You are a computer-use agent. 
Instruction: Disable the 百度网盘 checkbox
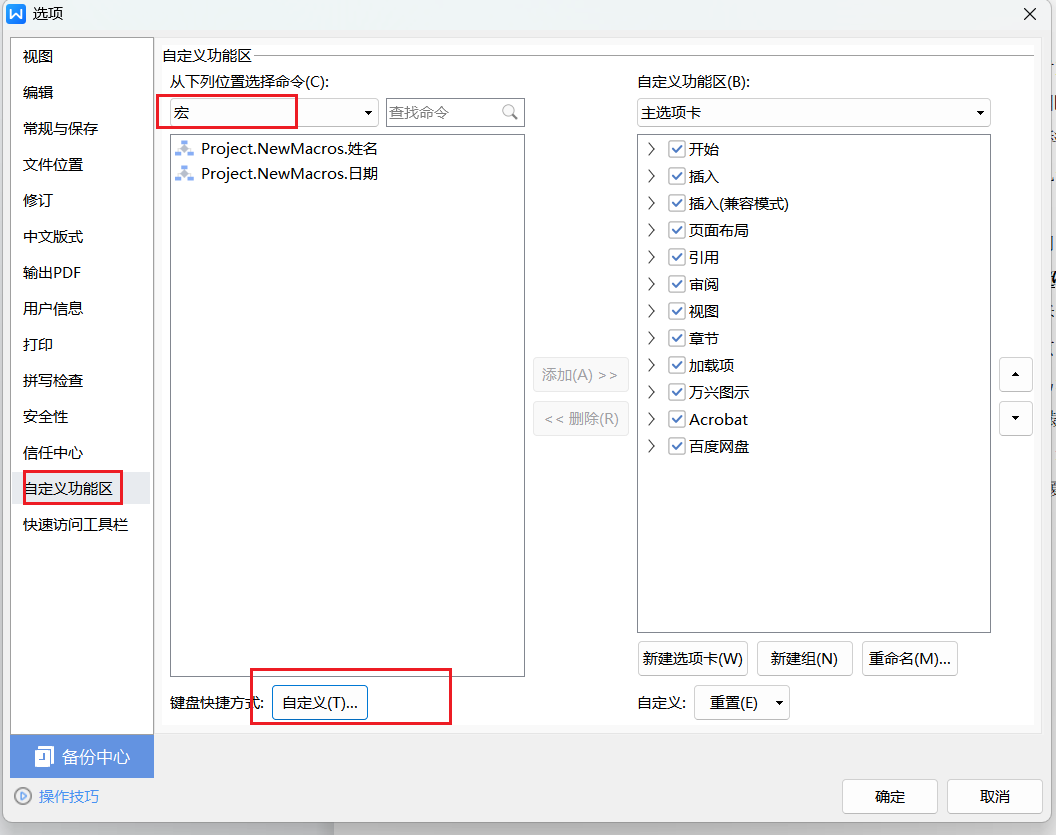[x=676, y=446]
